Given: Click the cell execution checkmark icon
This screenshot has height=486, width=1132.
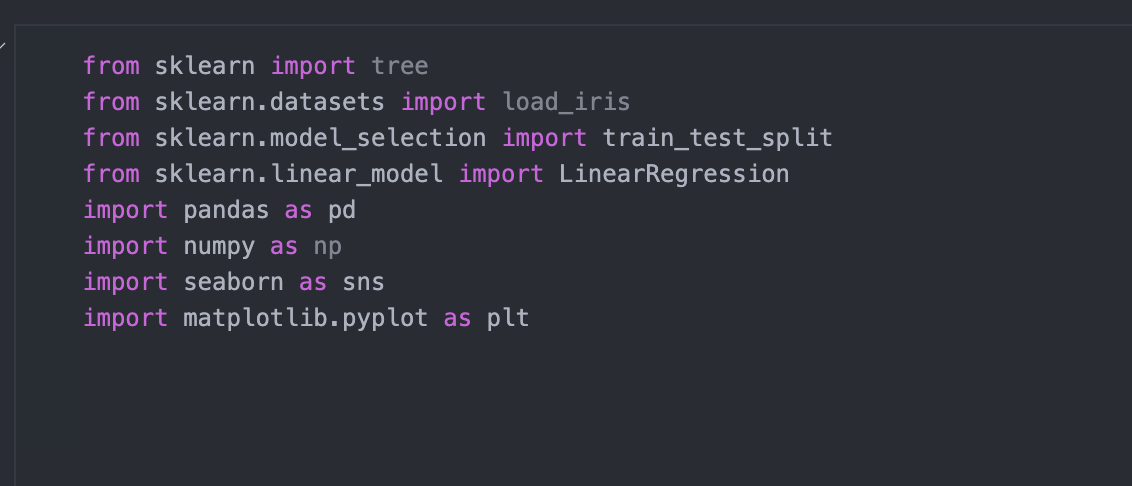Looking at the screenshot, I should click(x=3, y=45).
